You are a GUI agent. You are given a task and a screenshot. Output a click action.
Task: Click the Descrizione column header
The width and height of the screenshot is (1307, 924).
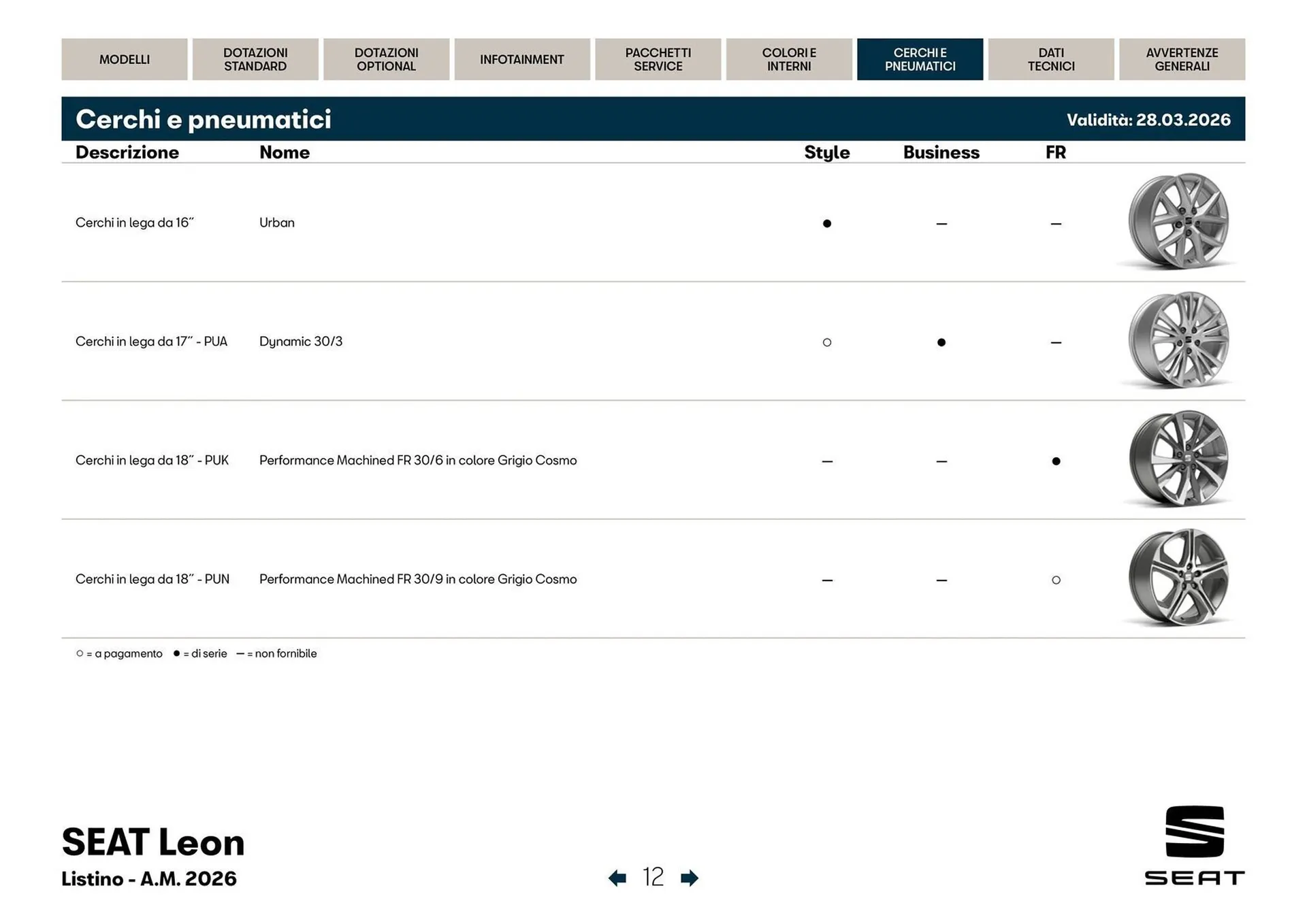(x=127, y=152)
